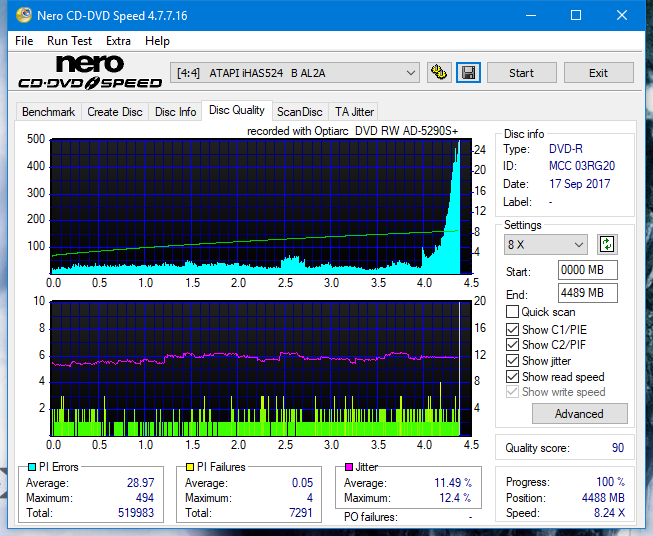653x536 pixels.
Task: Maximize the Nero window
Action: pos(576,15)
